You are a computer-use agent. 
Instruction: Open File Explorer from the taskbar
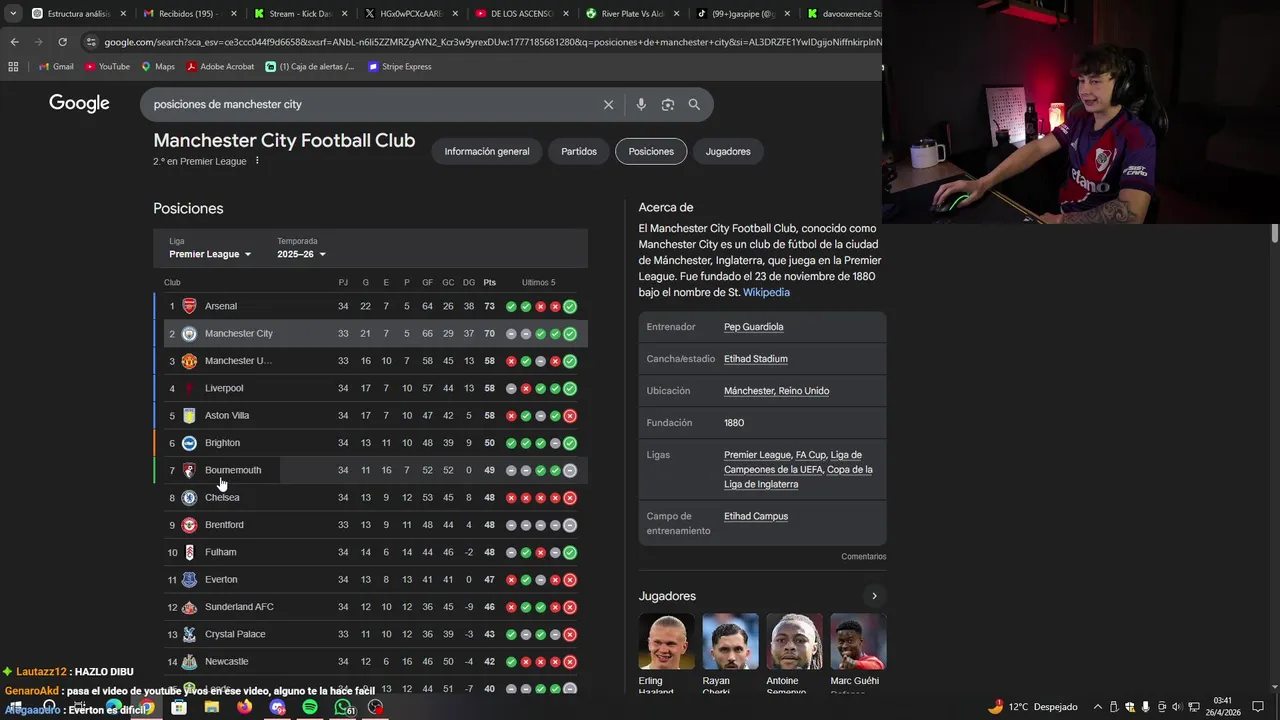pyautogui.click(x=212, y=707)
